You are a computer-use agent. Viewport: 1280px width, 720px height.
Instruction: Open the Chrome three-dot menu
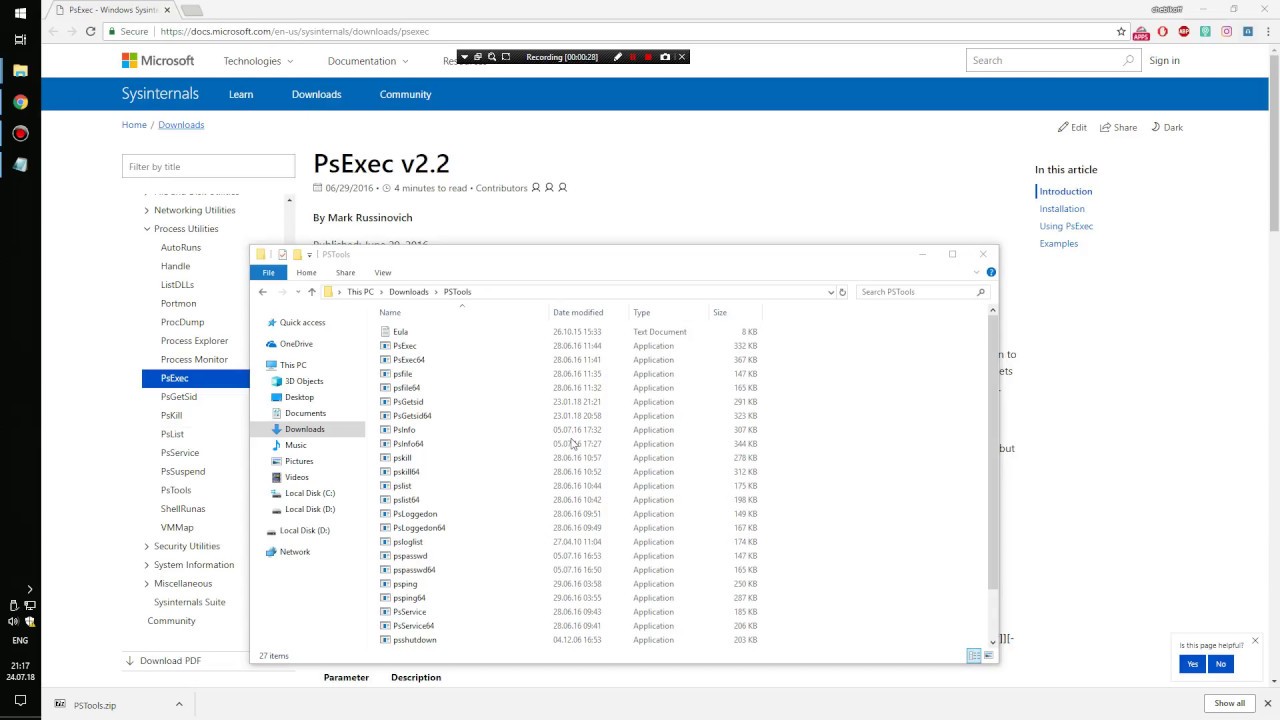tap(1267, 31)
